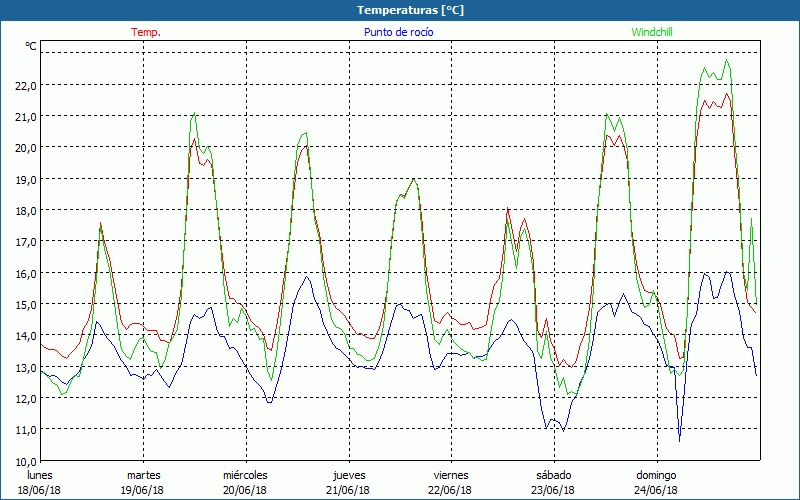Screen dimensions: 800x500
Task: Click the 12,0 y-axis value
Action: [x=26, y=399]
